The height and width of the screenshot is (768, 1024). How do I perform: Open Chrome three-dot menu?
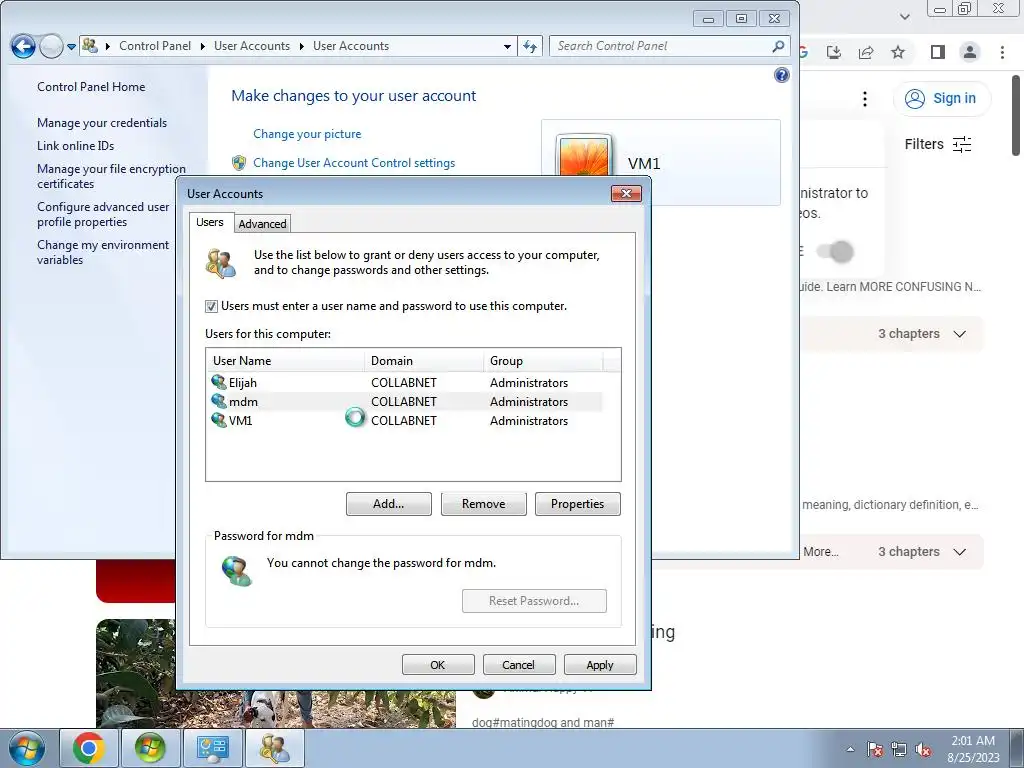pyautogui.click(x=1002, y=52)
